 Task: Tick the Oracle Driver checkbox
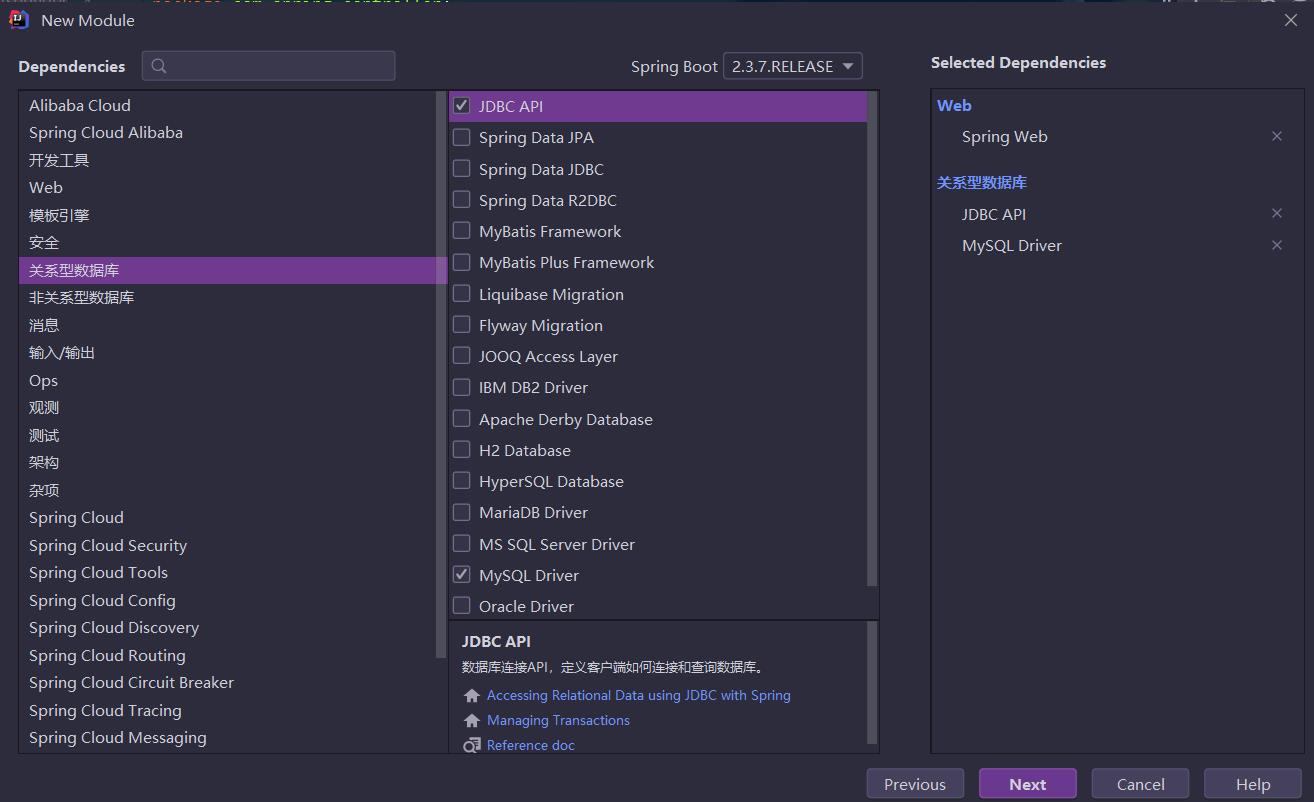(461, 605)
